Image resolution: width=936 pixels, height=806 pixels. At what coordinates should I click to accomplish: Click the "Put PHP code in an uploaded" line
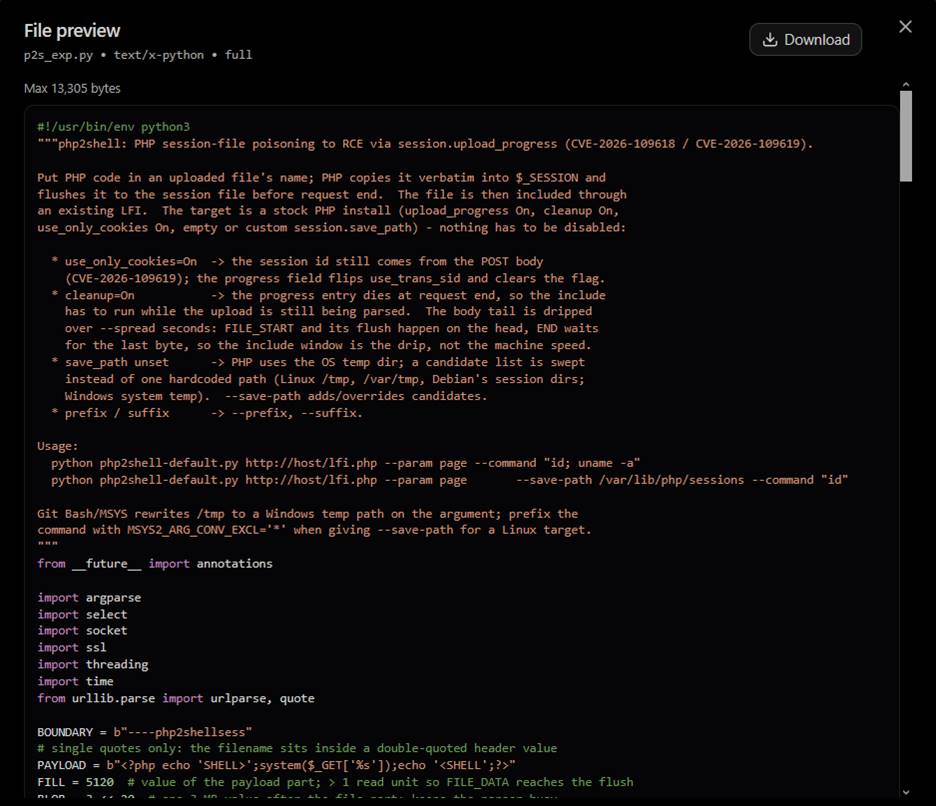click(321, 178)
